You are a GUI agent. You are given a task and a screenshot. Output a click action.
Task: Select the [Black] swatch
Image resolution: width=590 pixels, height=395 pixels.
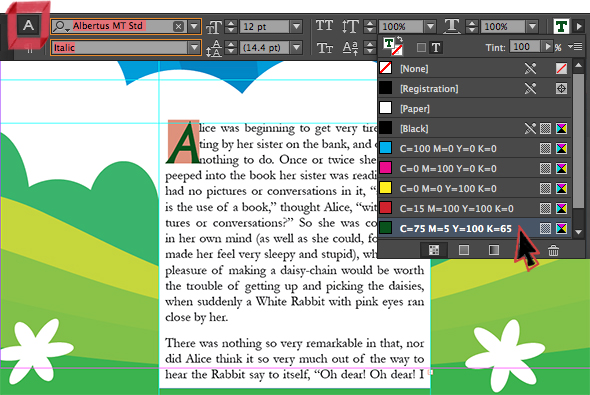tap(474, 128)
